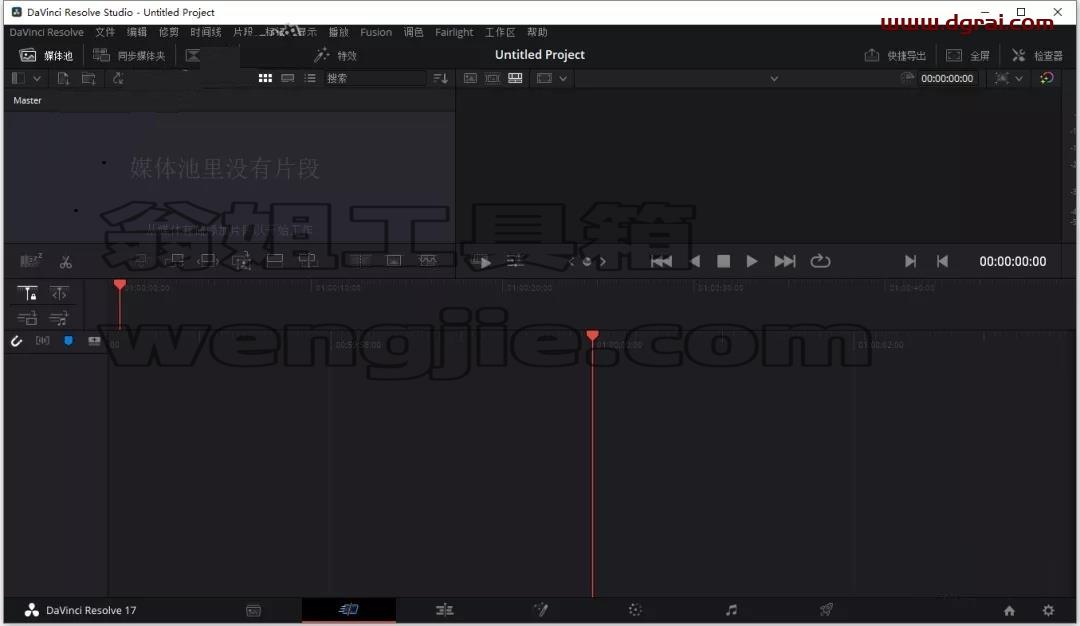Open the 检查器 inspector

click(x=1037, y=56)
